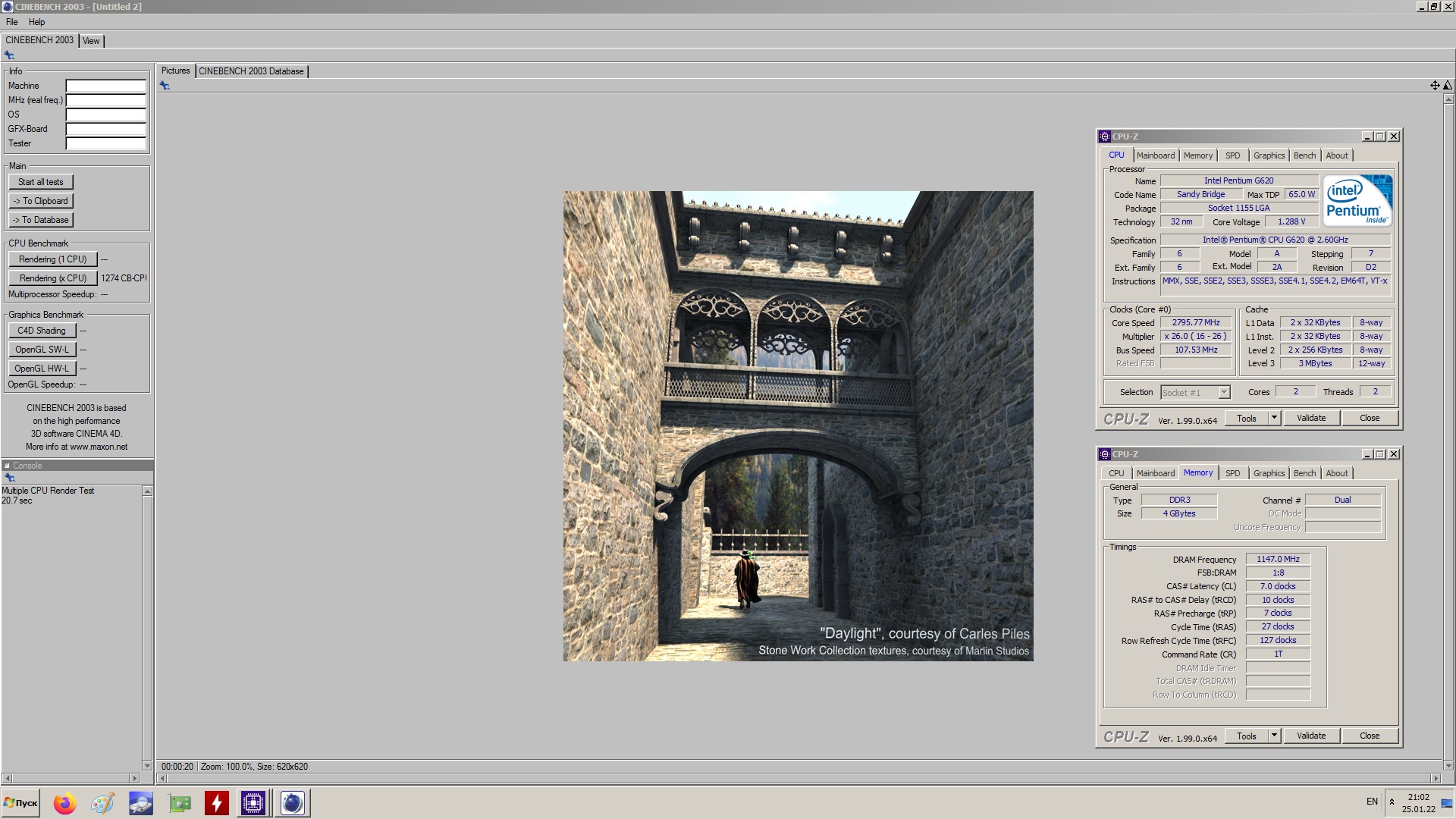Click picture view vertical scrollbar down arrow

1448,766
